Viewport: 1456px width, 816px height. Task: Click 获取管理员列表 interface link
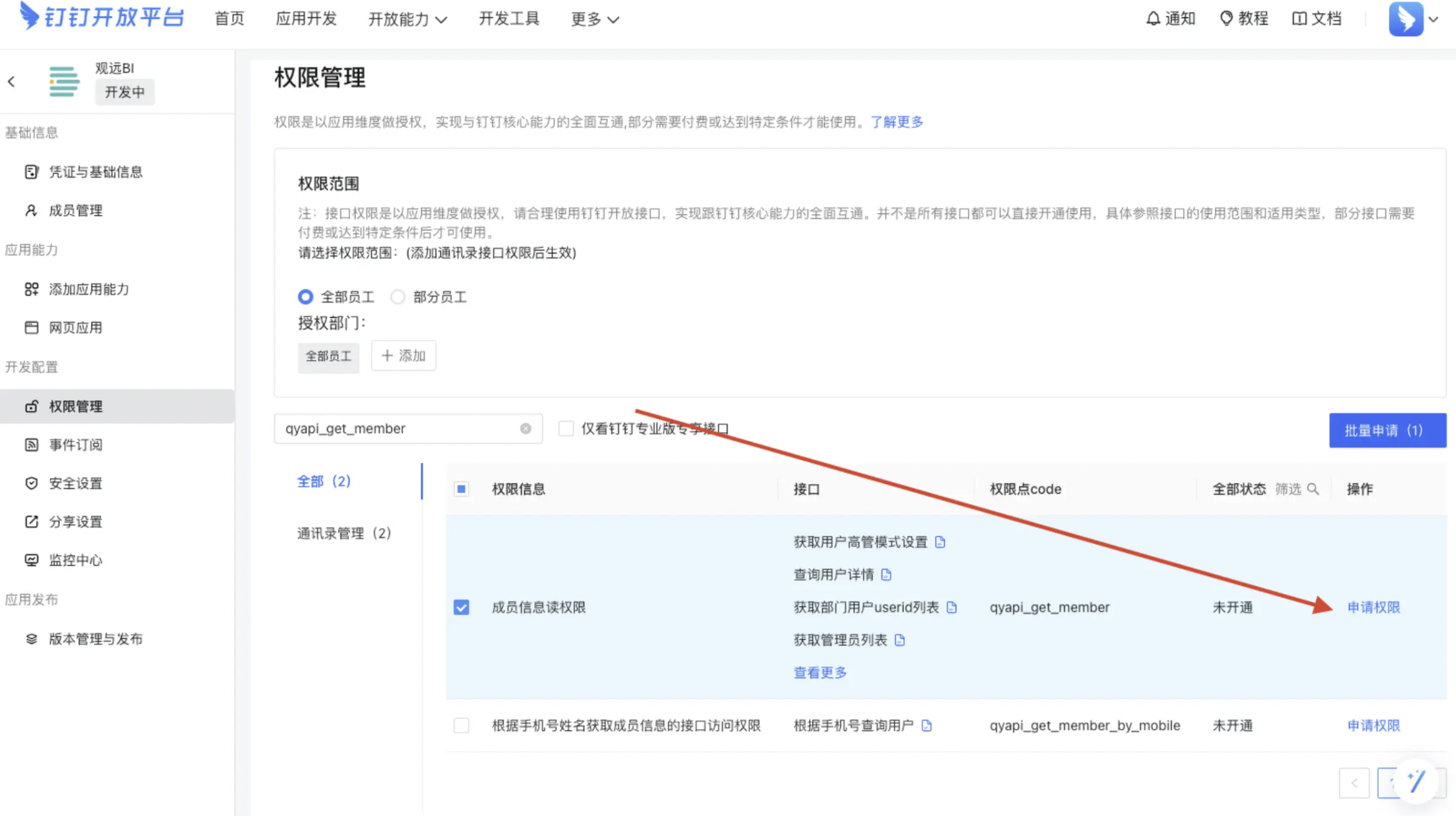[840, 640]
